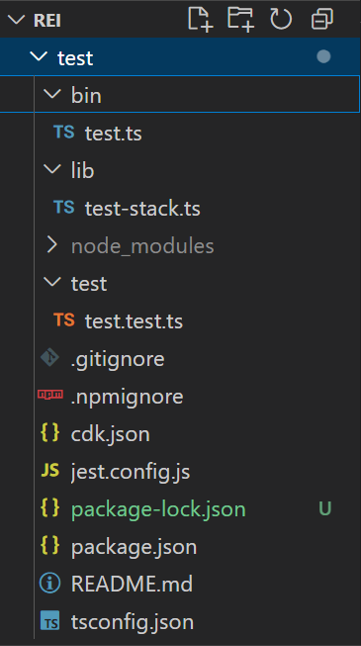Collapse the nested test folder below node_modules
This screenshot has height=646, width=361.
pyautogui.click(x=52, y=283)
